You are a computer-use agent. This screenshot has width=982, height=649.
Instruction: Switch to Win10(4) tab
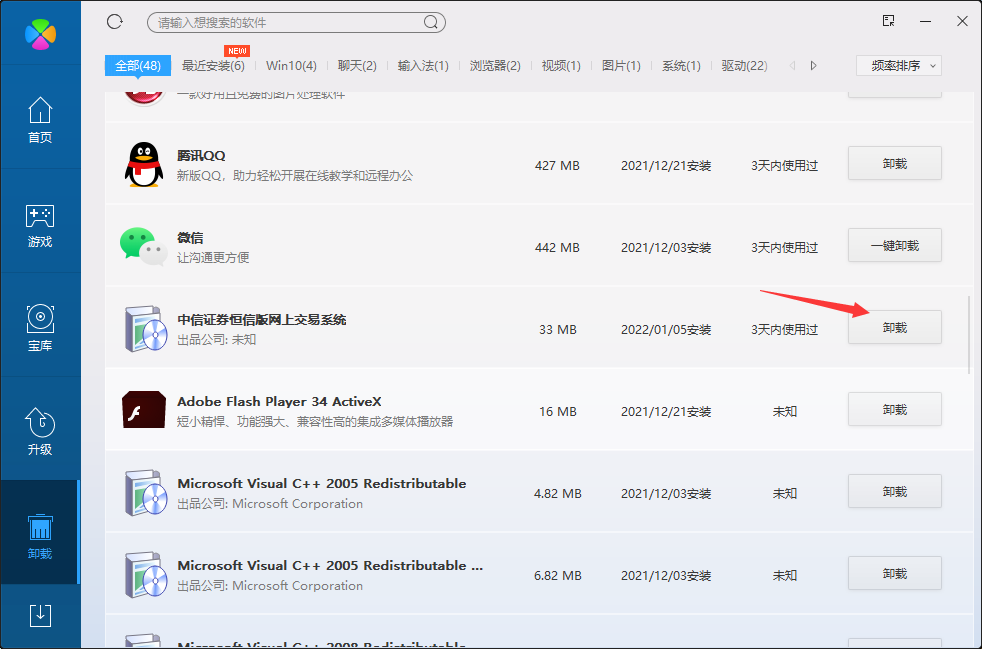click(291, 66)
